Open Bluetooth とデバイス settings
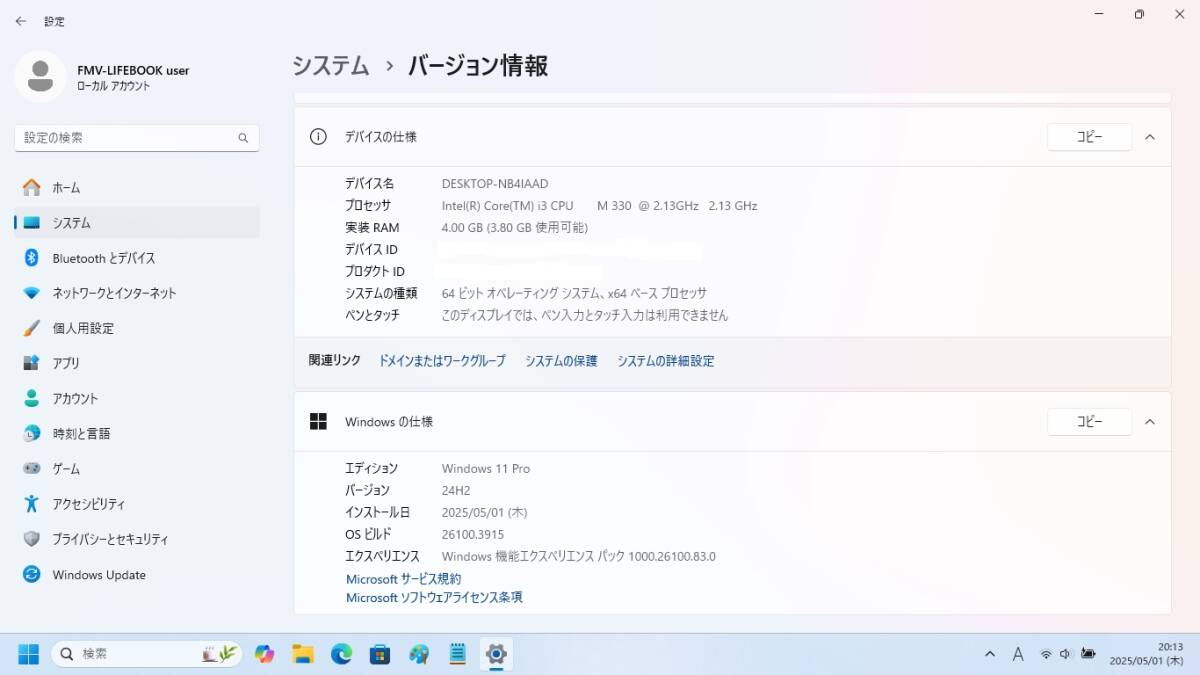 tap(137, 258)
